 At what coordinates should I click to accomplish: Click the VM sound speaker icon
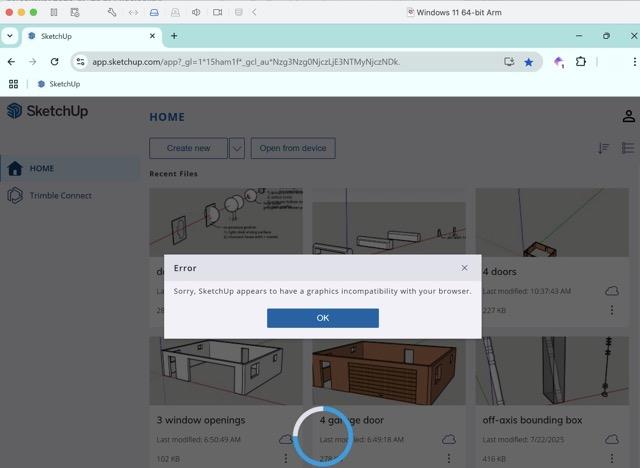coord(196,12)
